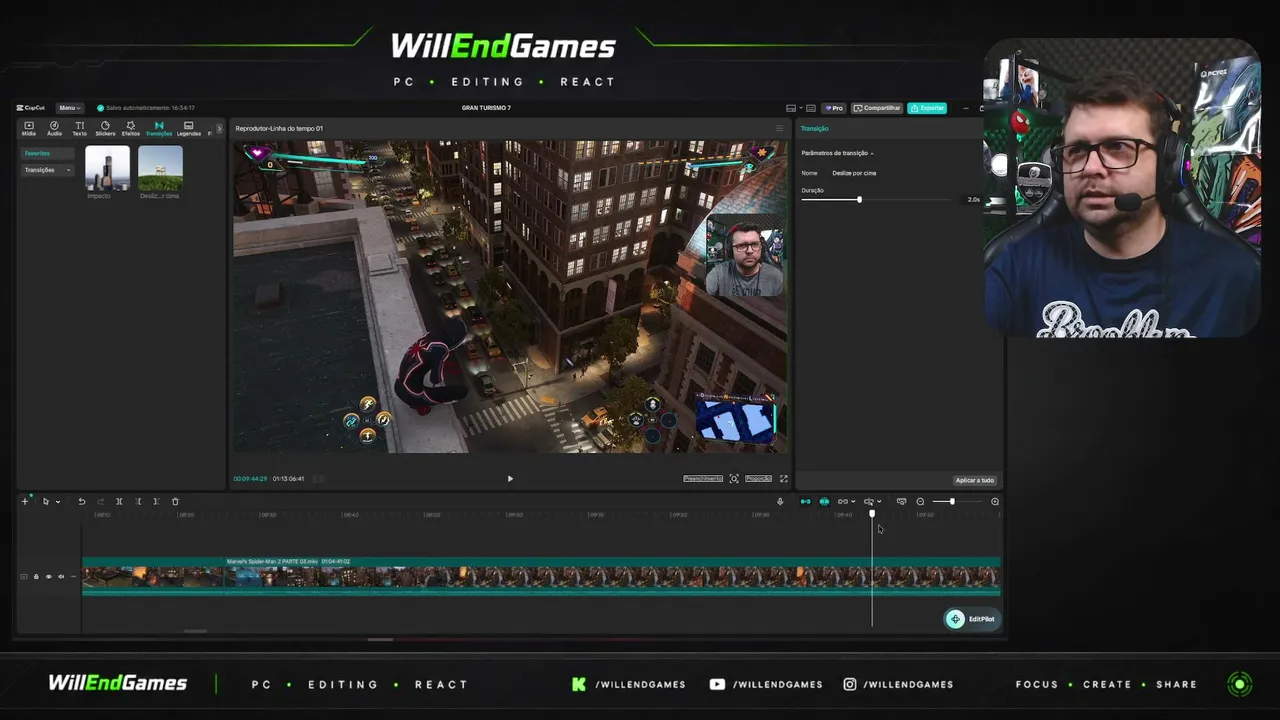Open the keyboard shortcuts icon
The height and width of the screenshot is (720, 1280).
[x=811, y=108]
